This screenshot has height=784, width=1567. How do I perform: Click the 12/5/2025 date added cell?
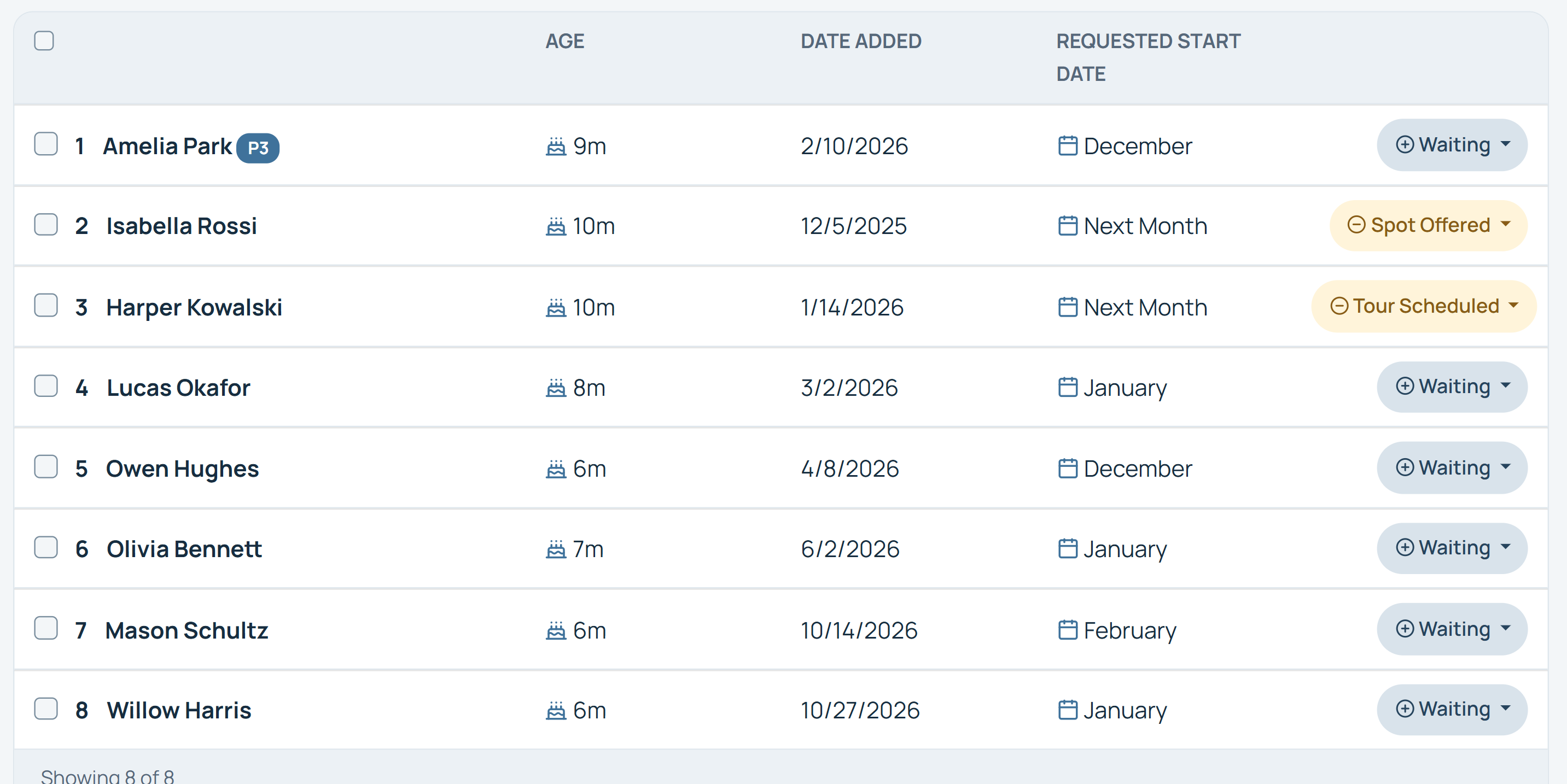853,226
